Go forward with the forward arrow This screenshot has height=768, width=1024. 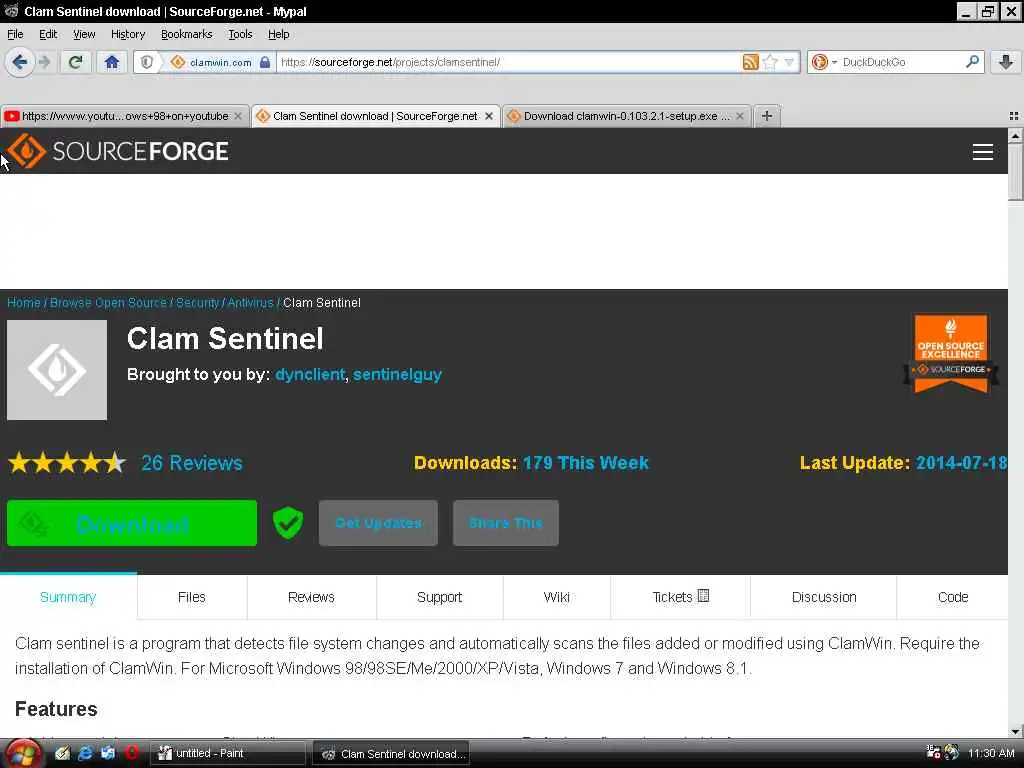[x=44, y=62]
